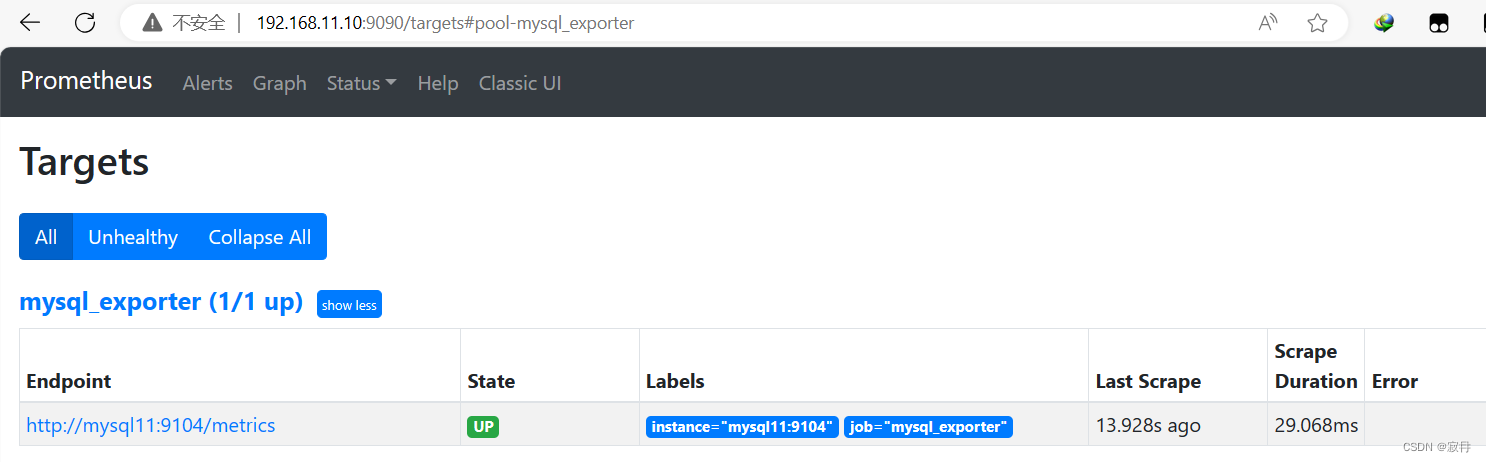Open the black extension icon beside globe
Screen dimensions: 1486x462
(1438, 23)
